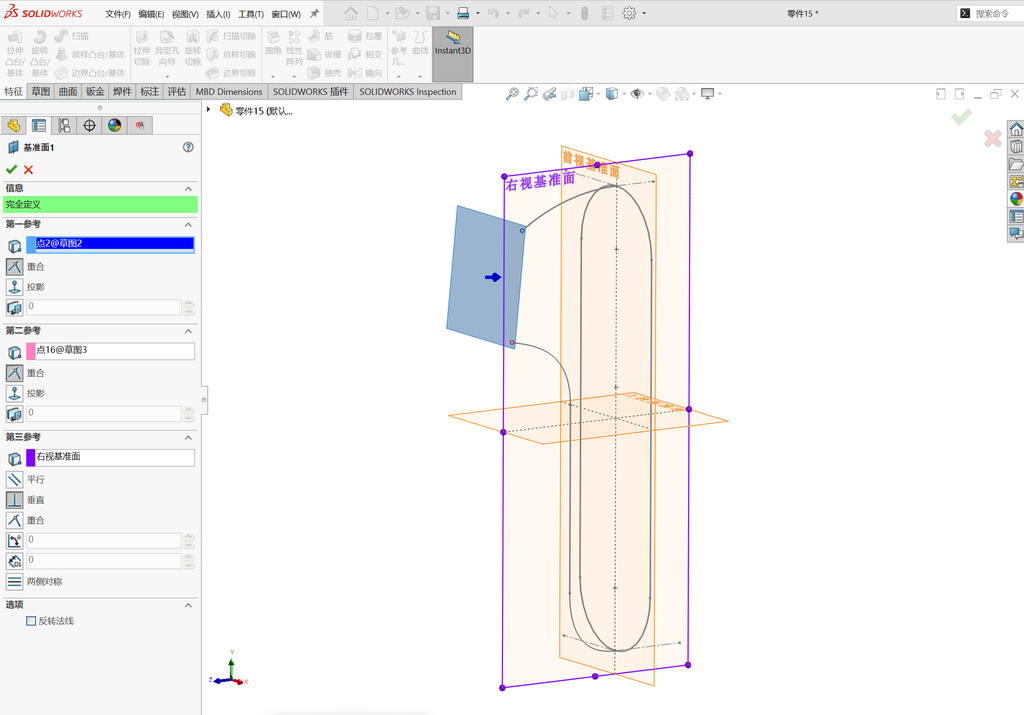Click the Zoom to Area icon
Viewport: 1024px width, 715px height.
(531, 94)
